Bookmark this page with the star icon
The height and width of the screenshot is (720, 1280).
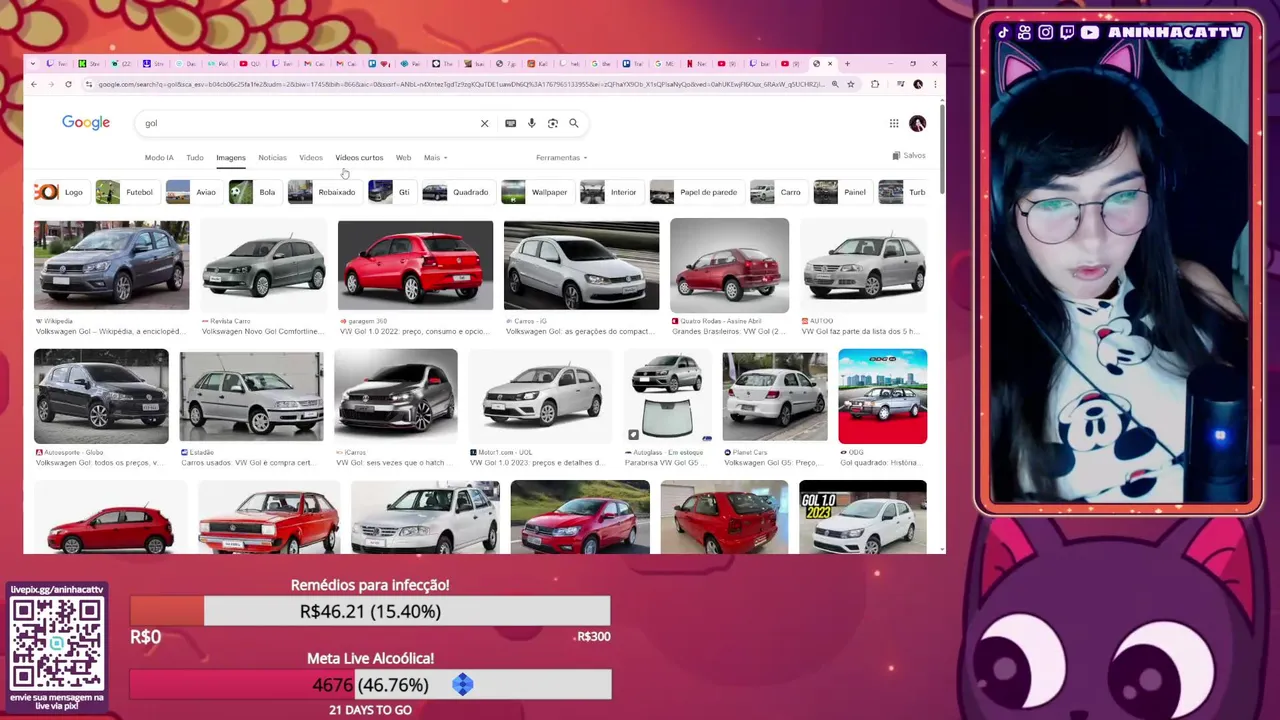tap(851, 84)
